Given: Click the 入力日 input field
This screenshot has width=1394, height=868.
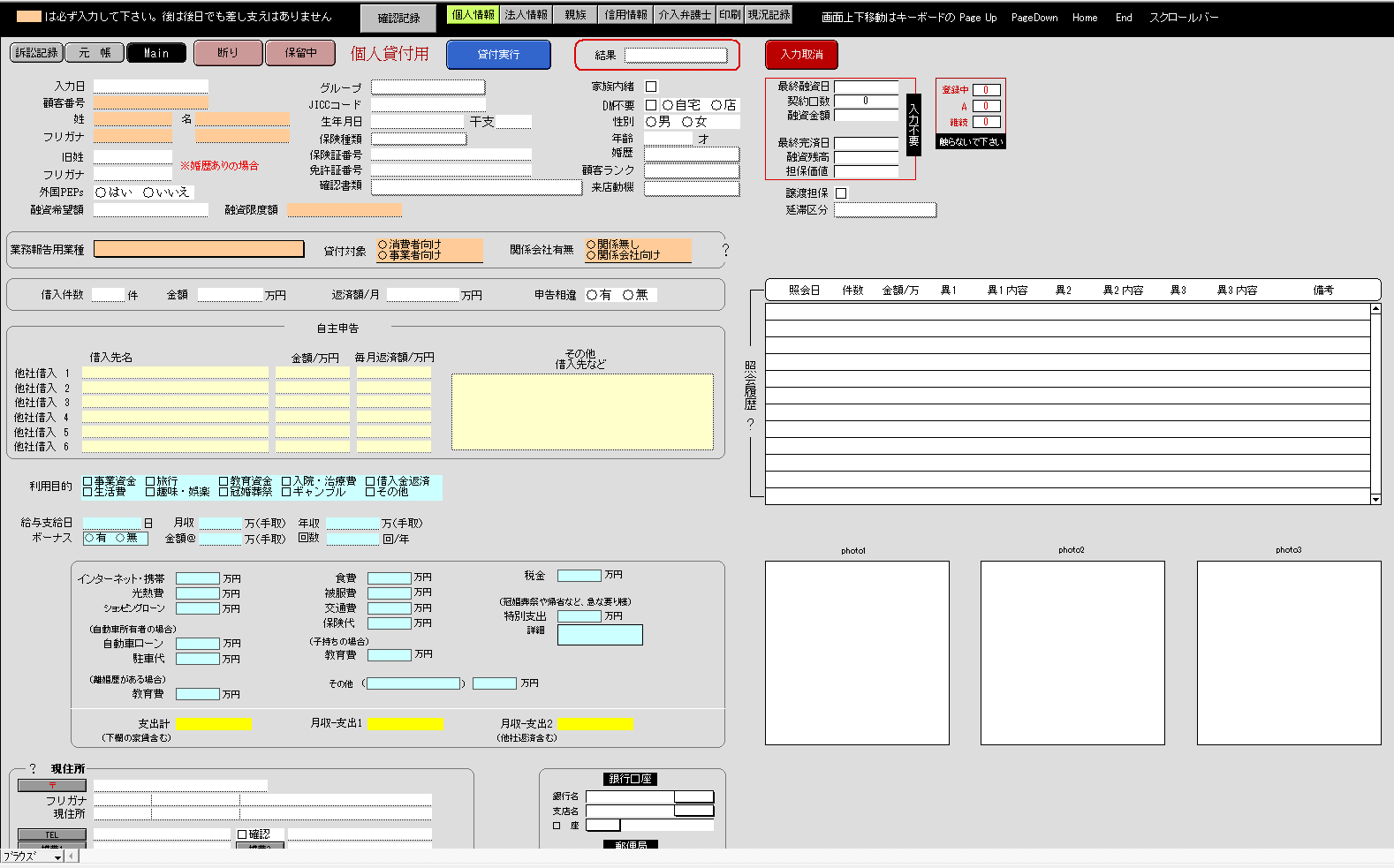Looking at the screenshot, I should coord(151,87).
